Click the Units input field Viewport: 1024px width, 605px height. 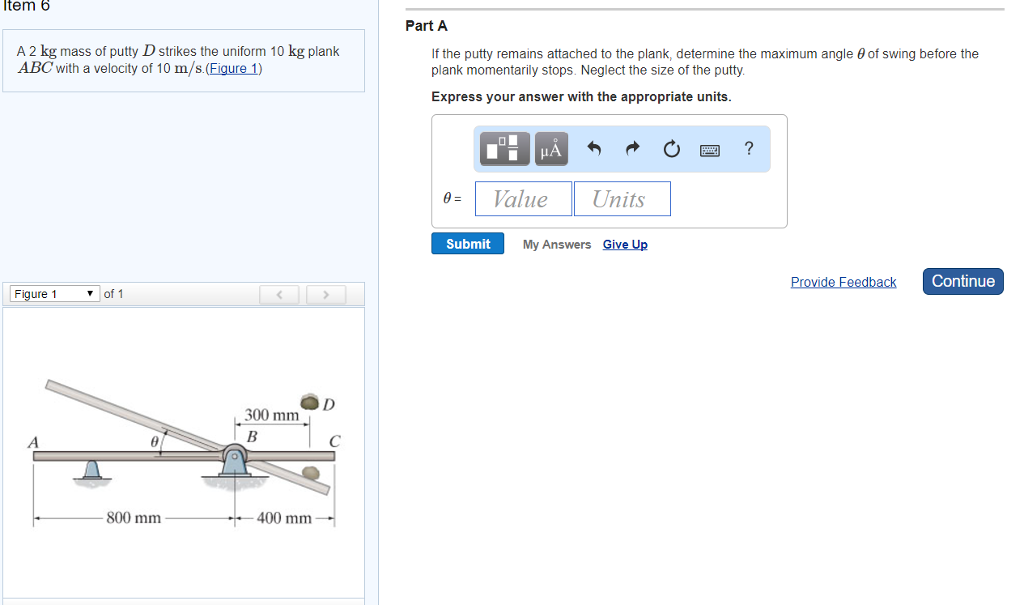(x=621, y=199)
